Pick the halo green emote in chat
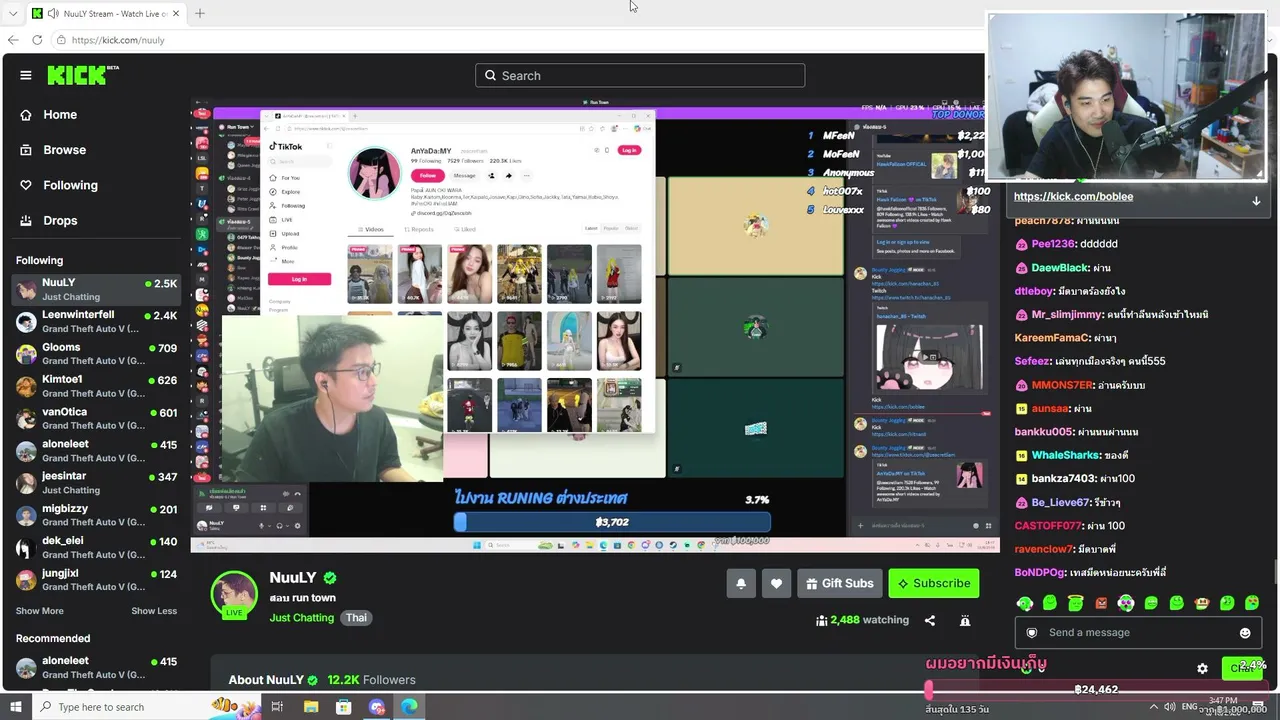The image size is (1280, 720). tap(1075, 603)
